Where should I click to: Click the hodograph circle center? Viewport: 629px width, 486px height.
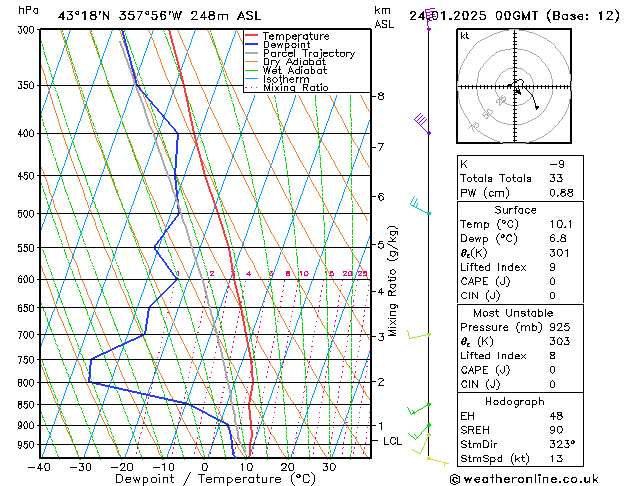click(515, 87)
